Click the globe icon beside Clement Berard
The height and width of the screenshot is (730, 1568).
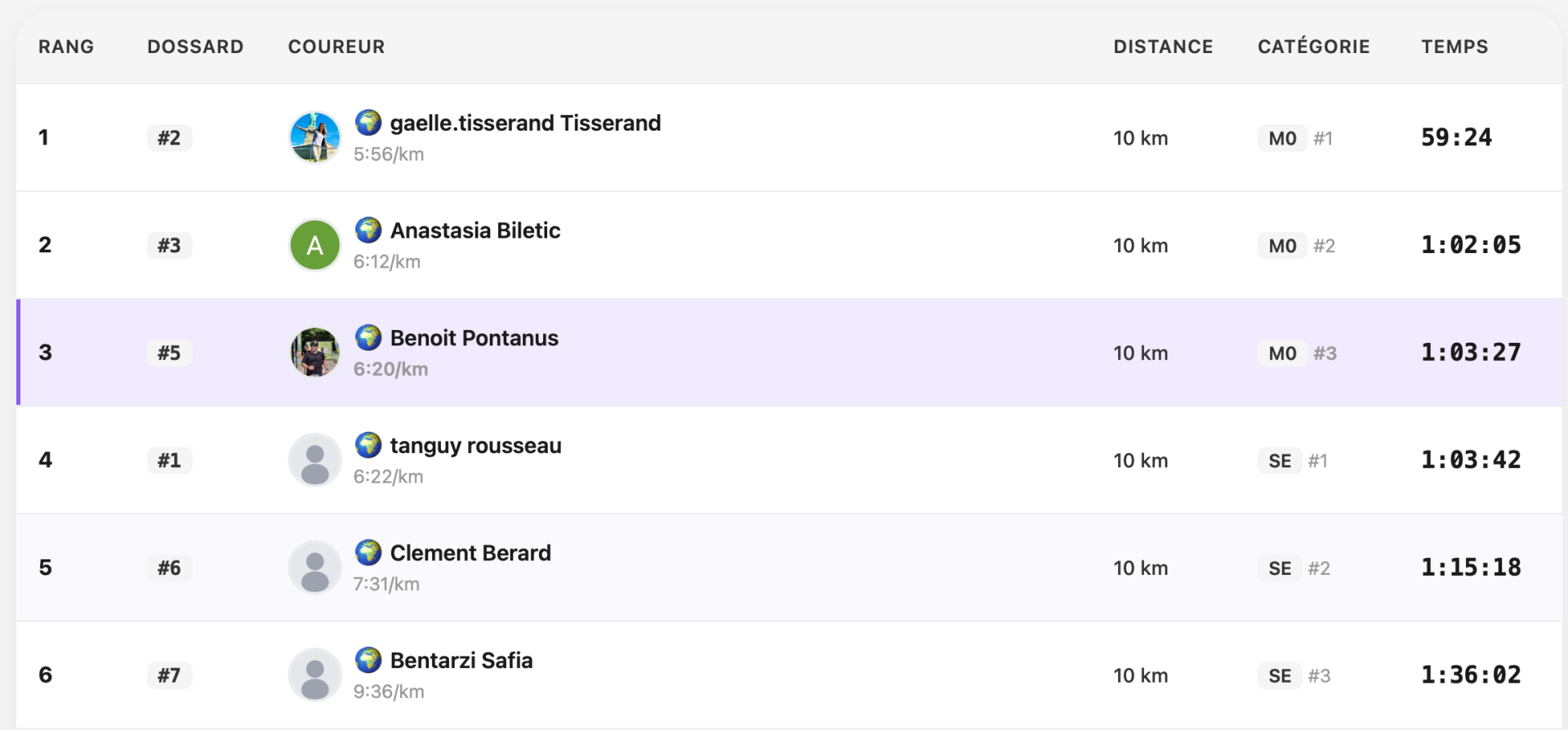click(368, 553)
